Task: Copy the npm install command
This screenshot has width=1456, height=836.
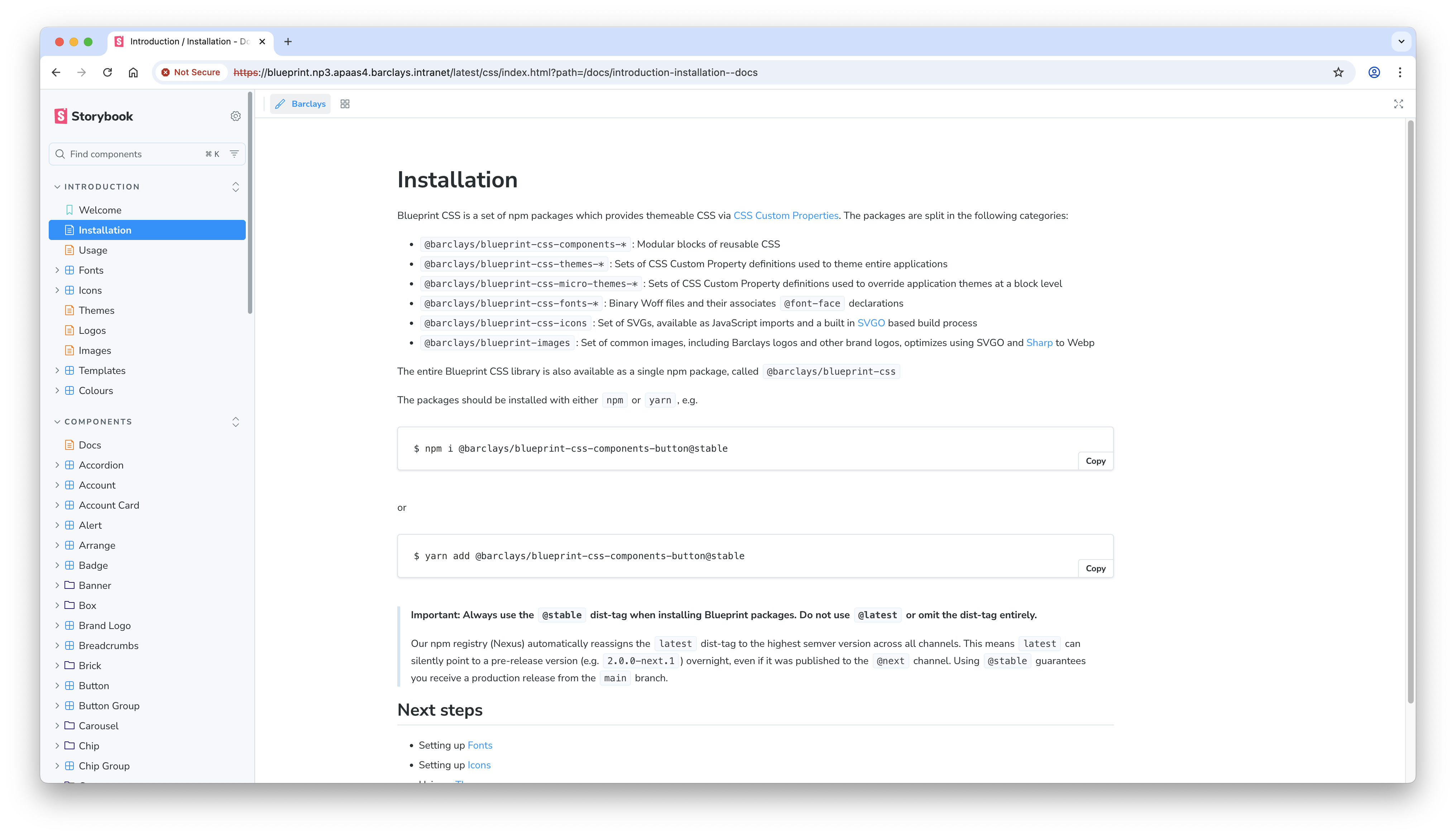Action: click(1096, 461)
